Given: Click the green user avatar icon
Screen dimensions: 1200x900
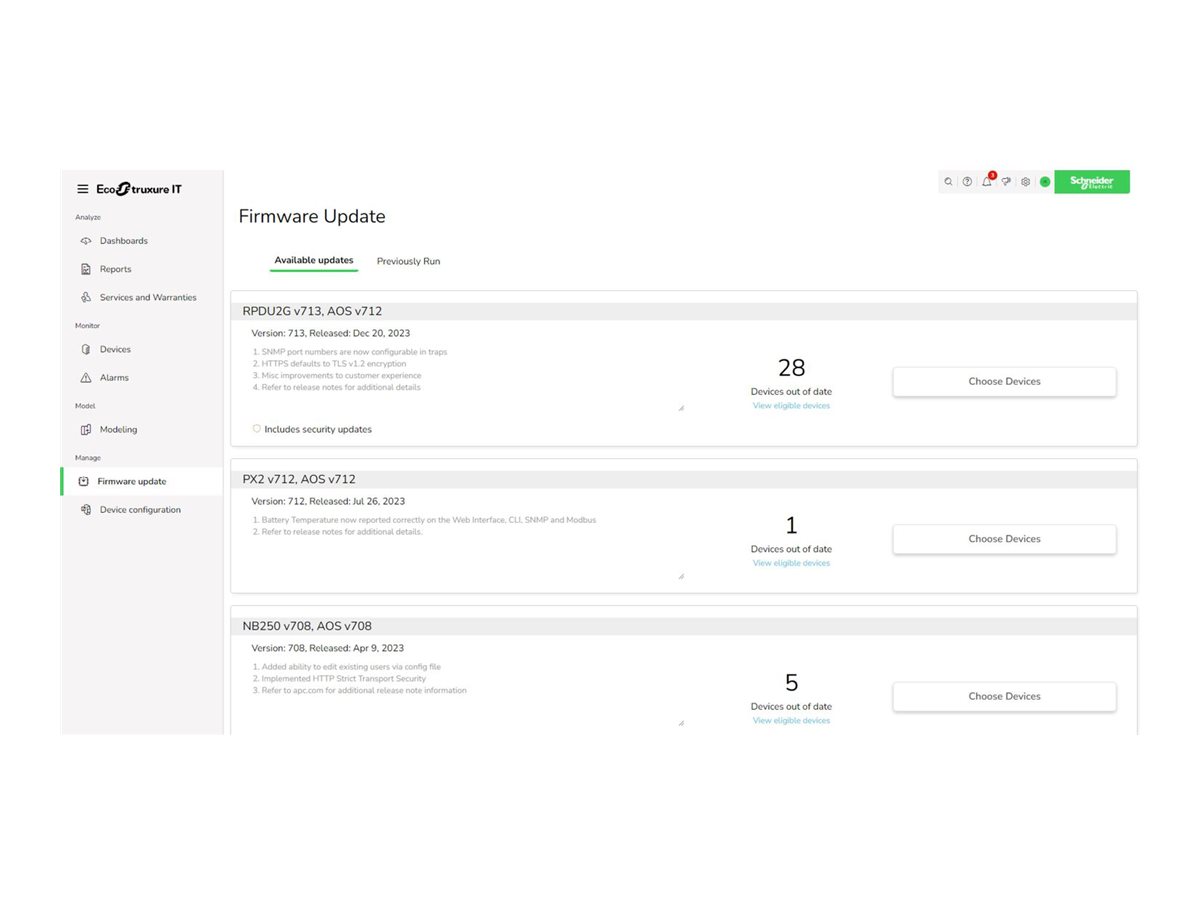Looking at the screenshot, I should pyautogui.click(x=1045, y=182).
